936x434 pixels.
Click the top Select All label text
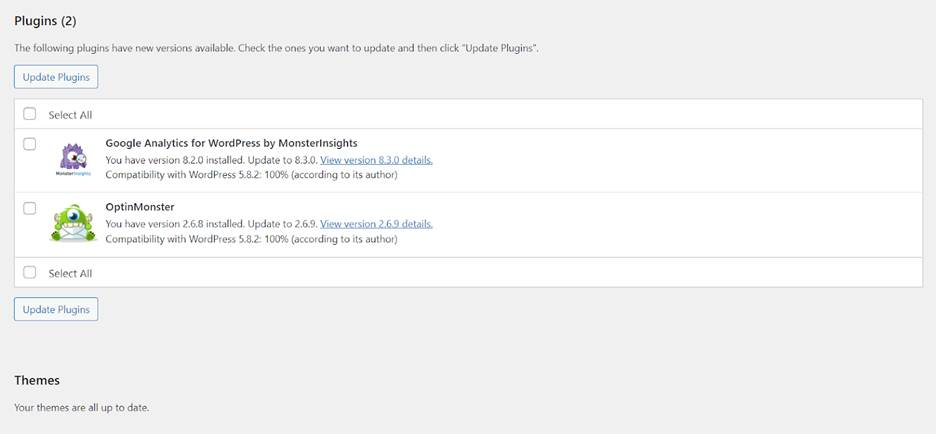click(70, 115)
